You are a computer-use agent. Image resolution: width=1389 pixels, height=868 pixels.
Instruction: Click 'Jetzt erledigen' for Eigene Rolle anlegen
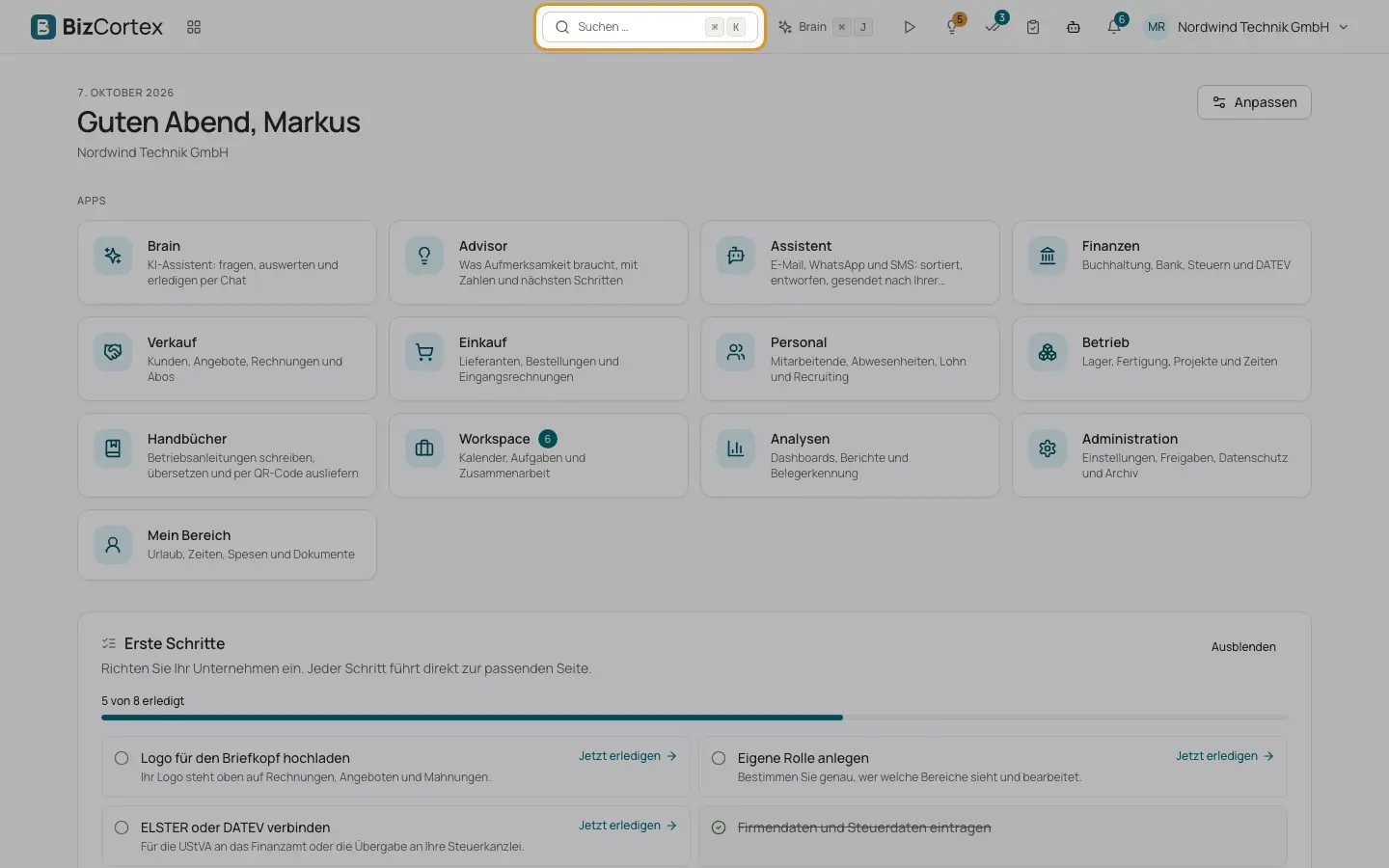1225,756
